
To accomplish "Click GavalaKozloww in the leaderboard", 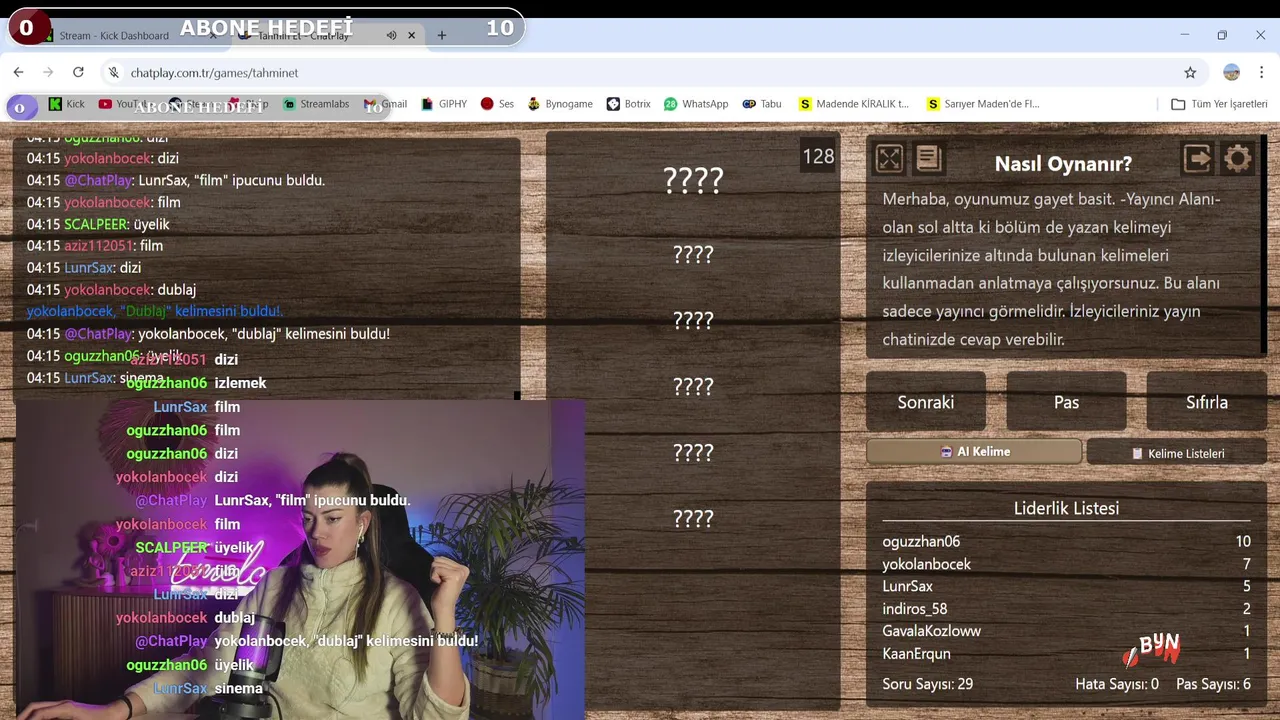I will (x=931, y=631).
